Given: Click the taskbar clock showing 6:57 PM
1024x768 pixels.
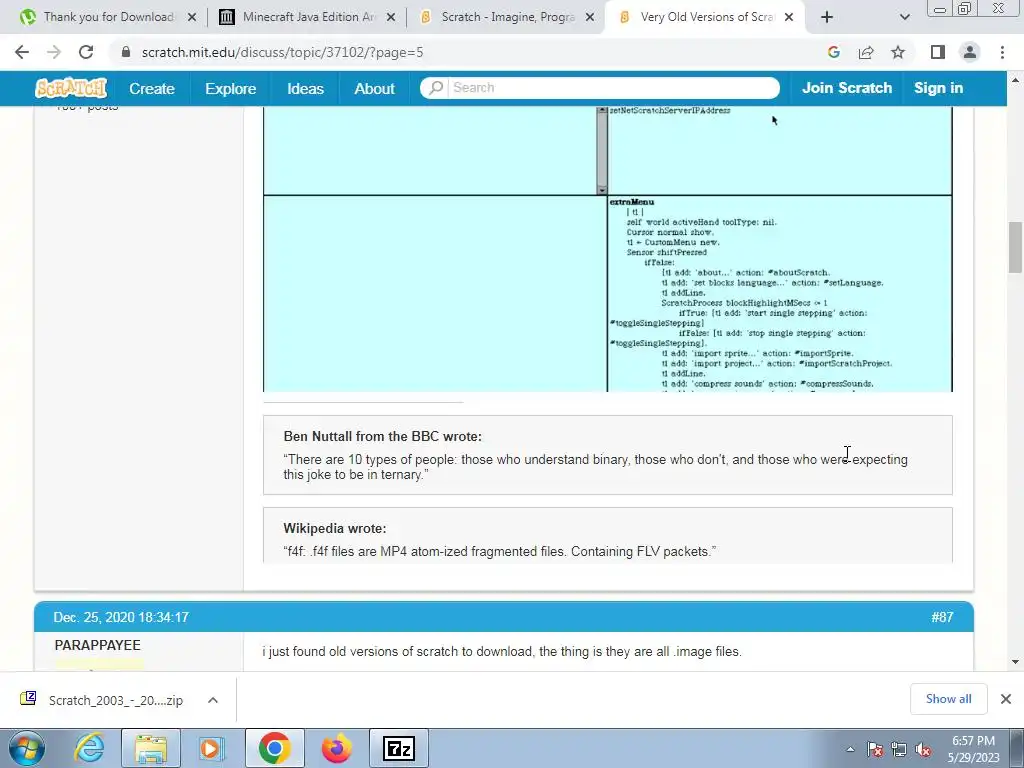Looking at the screenshot, I should [x=973, y=749].
